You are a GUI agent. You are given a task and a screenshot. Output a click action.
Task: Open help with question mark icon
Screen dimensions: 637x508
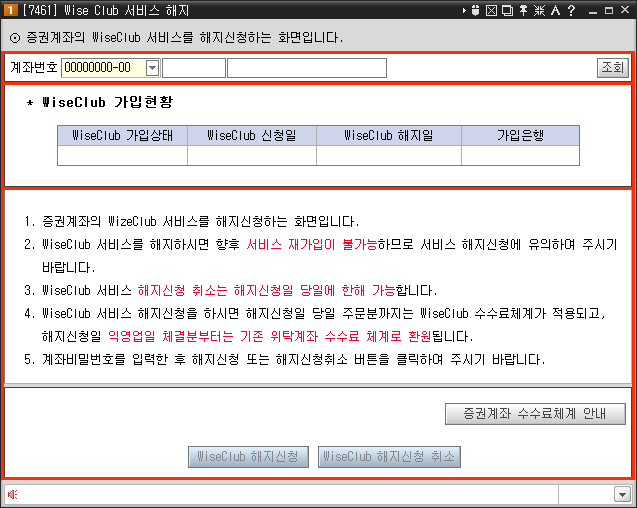coord(571,10)
